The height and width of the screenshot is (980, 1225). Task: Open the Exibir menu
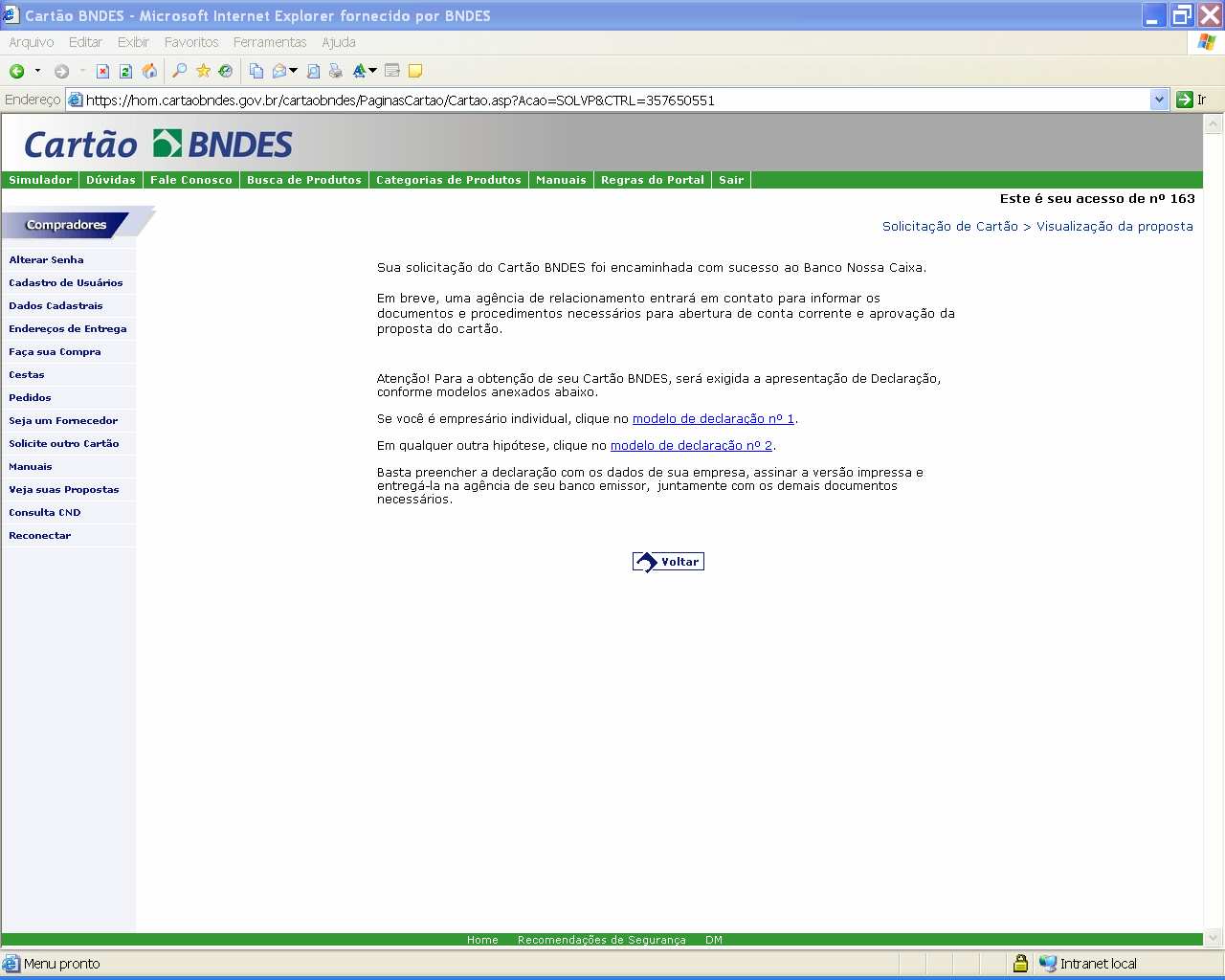coord(133,42)
